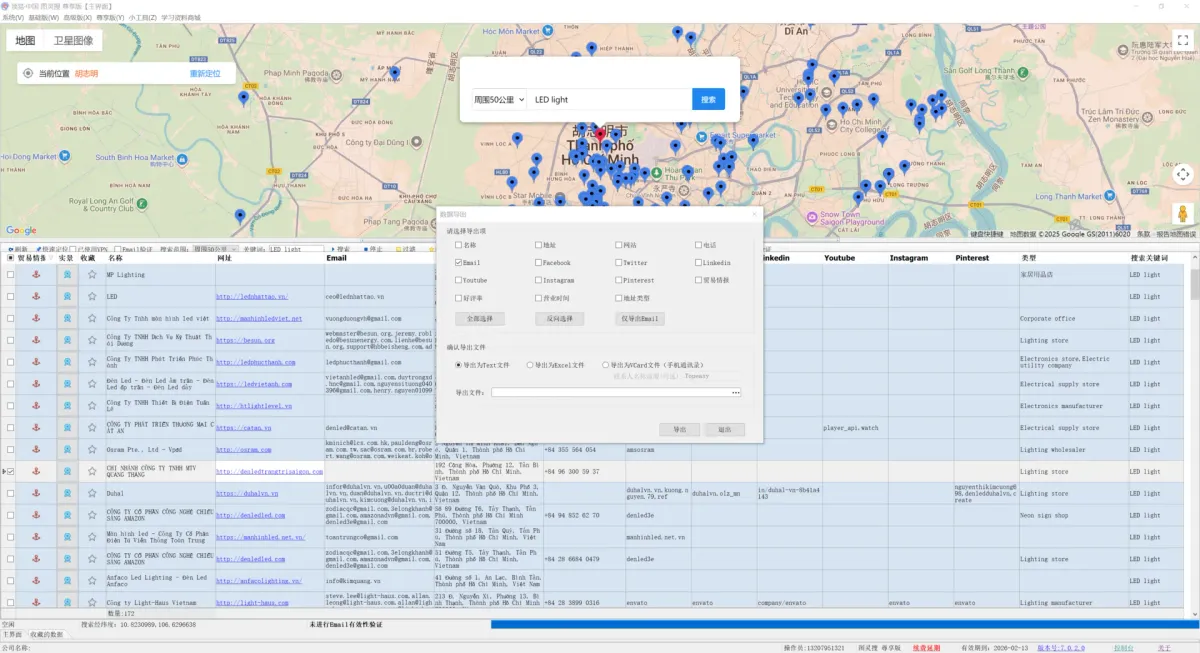Click anchor icon in Màn hình led row

pyautogui.click(x=37, y=537)
